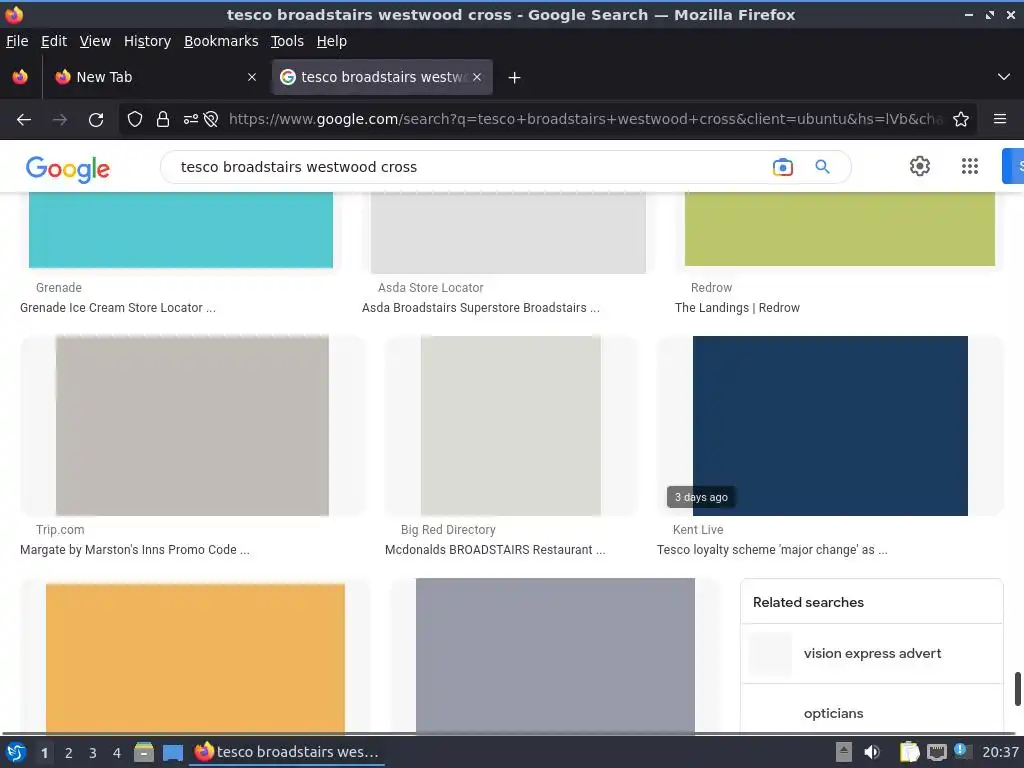
Task: Click the Big Red Directory image thumbnail
Action: (511, 426)
